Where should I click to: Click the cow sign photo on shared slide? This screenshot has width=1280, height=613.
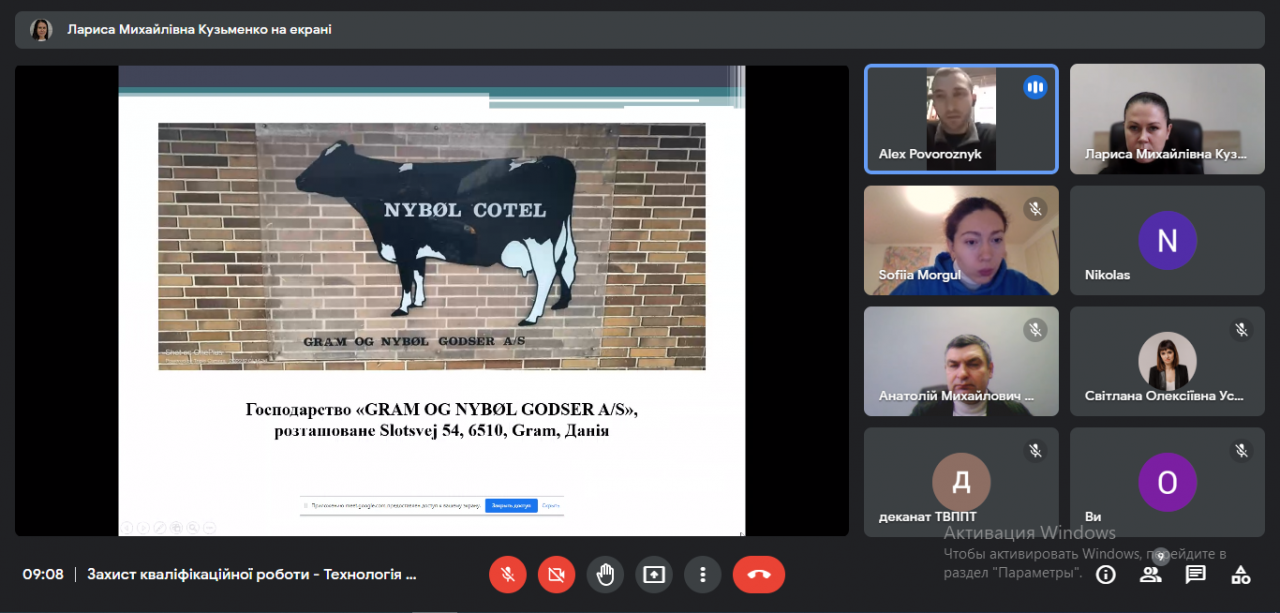(431, 246)
